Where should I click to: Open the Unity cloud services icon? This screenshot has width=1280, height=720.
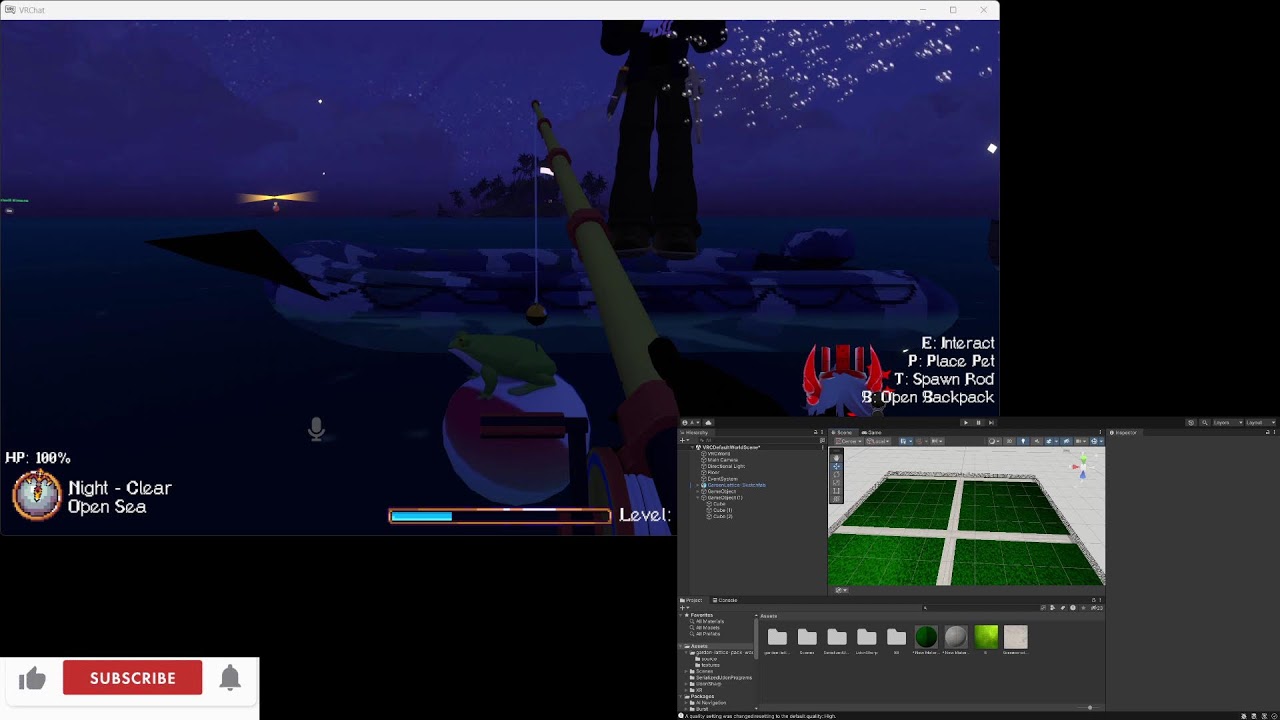coord(708,422)
